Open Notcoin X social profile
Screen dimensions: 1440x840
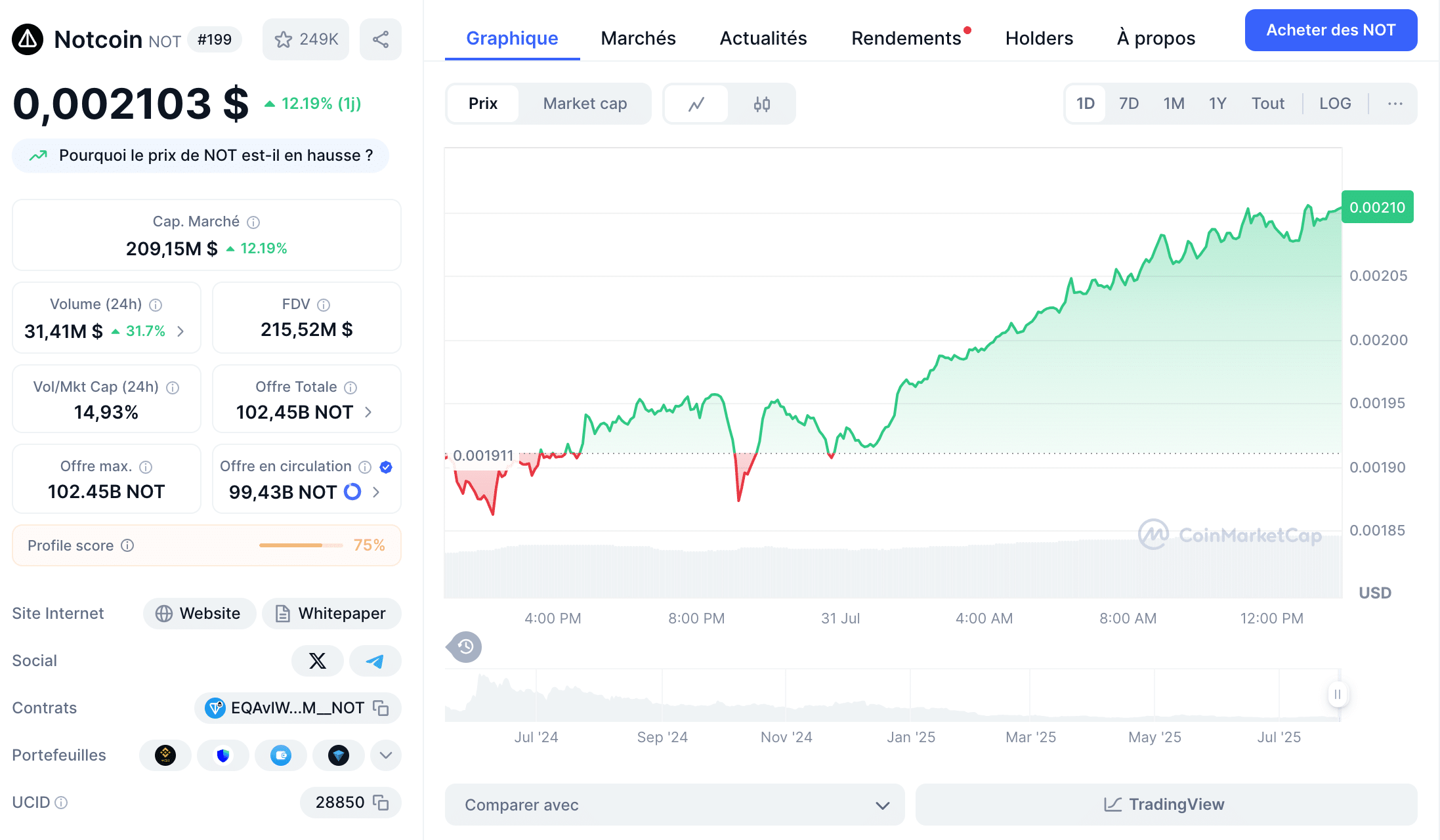point(318,661)
